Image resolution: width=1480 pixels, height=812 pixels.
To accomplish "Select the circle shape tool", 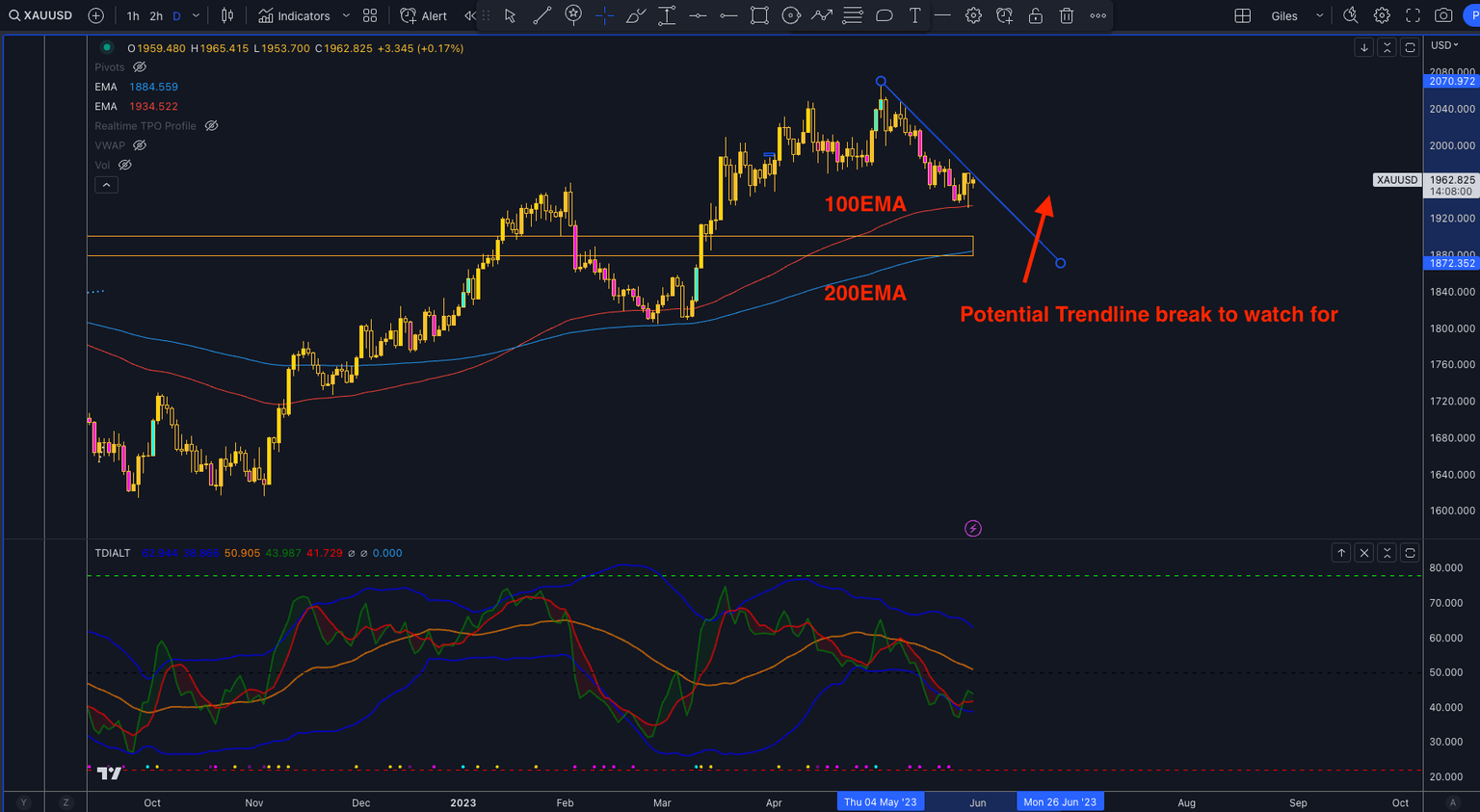I will (791, 15).
